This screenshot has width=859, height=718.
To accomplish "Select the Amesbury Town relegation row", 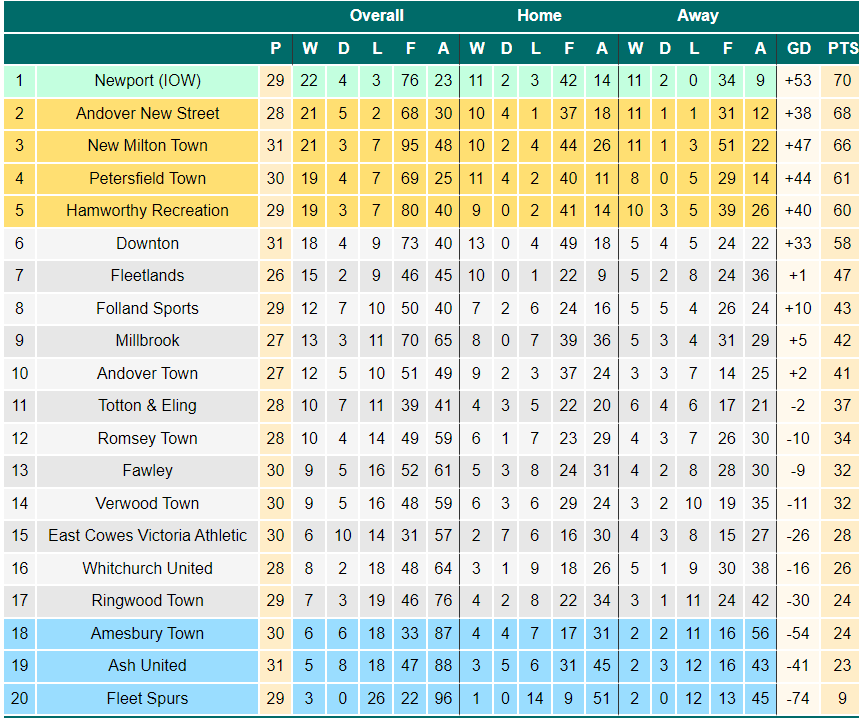I will [431, 633].
